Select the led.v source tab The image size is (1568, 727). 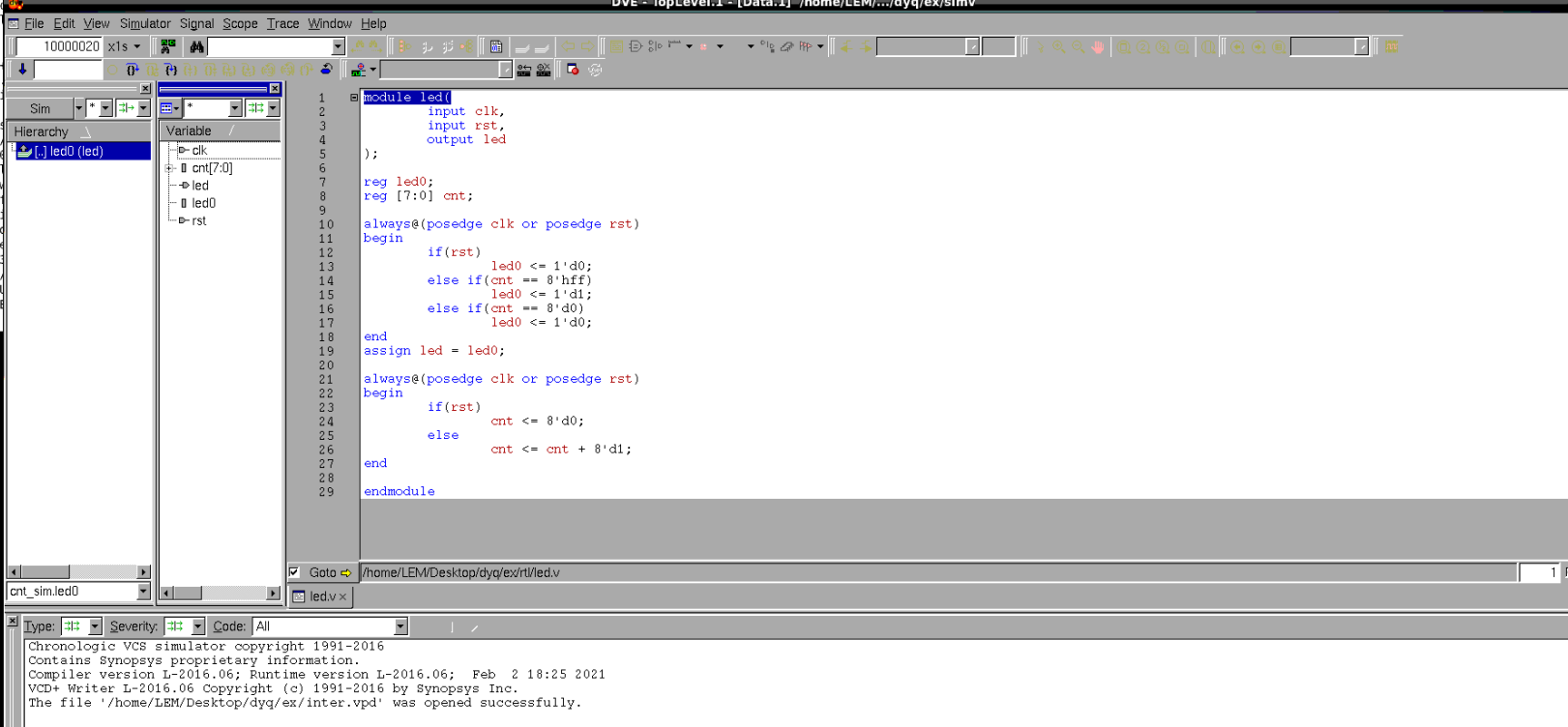[320, 596]
